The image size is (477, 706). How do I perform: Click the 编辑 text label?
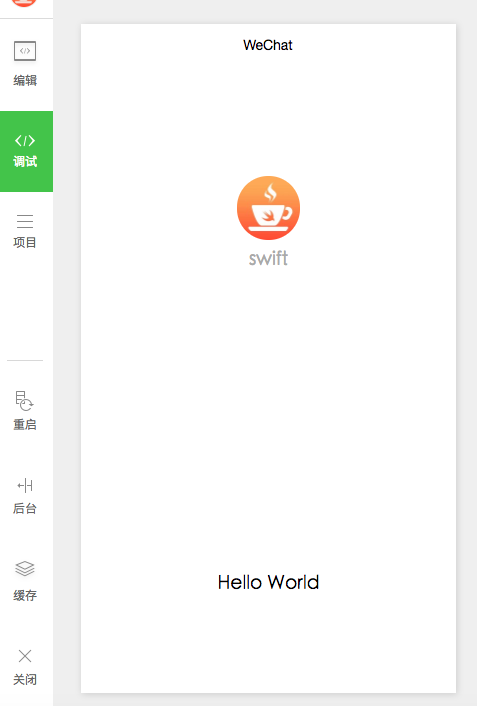point(25,81)
